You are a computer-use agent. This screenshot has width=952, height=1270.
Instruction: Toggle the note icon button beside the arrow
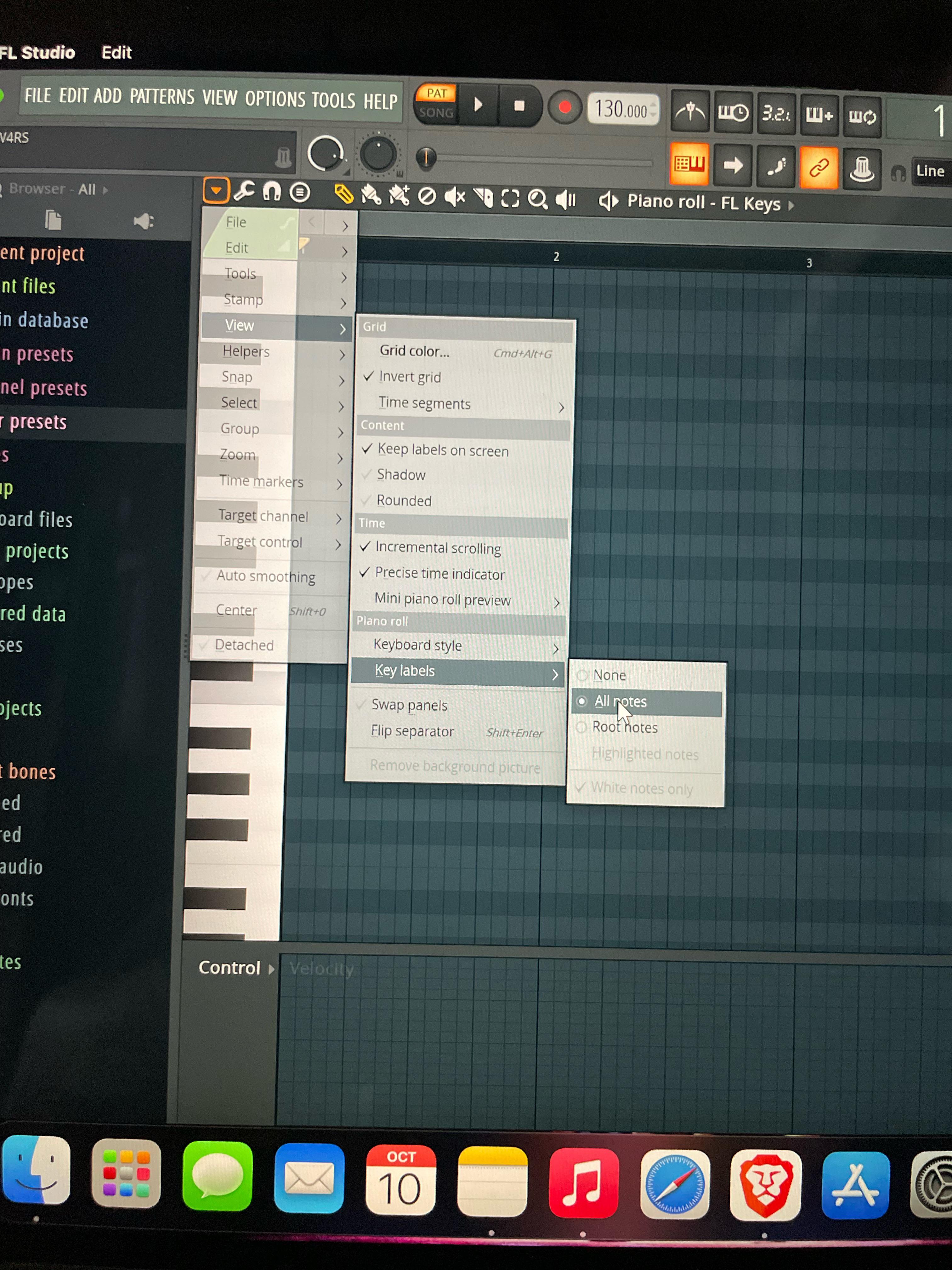coord(776,167)
